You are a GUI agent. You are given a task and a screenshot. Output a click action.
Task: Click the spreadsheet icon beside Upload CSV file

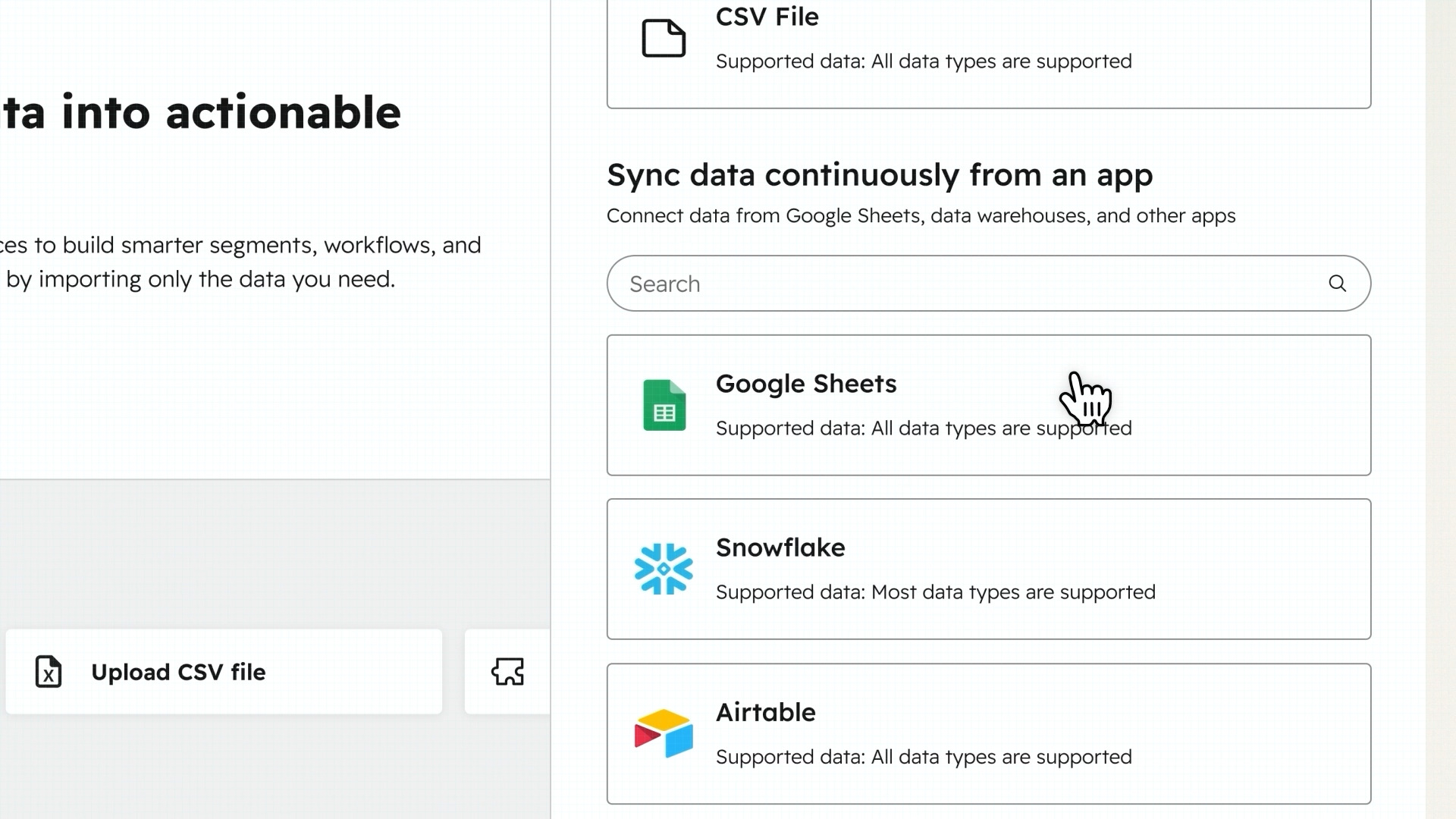[48, 673]
